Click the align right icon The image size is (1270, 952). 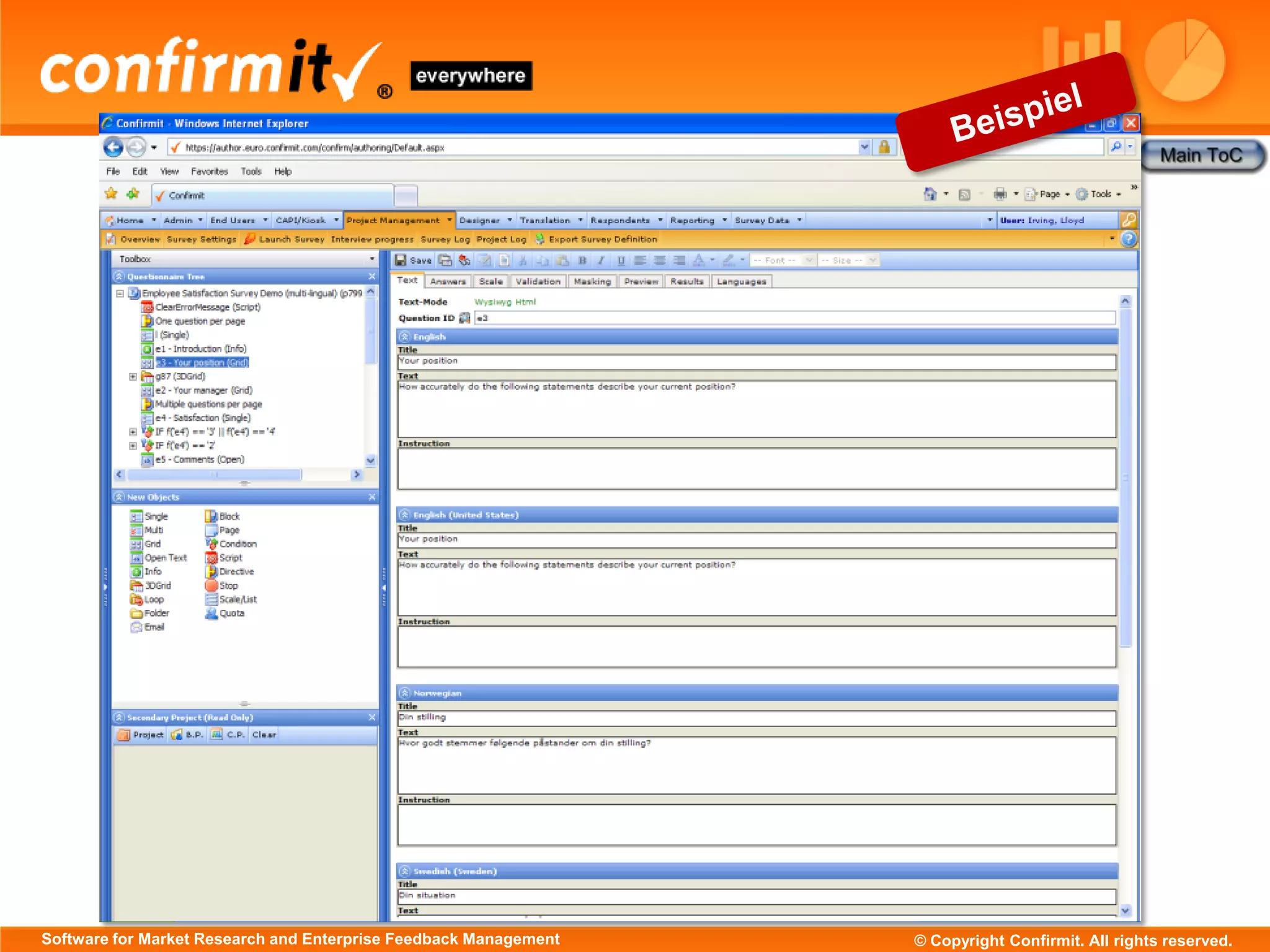pyautogui.click(x=680, y=260)
